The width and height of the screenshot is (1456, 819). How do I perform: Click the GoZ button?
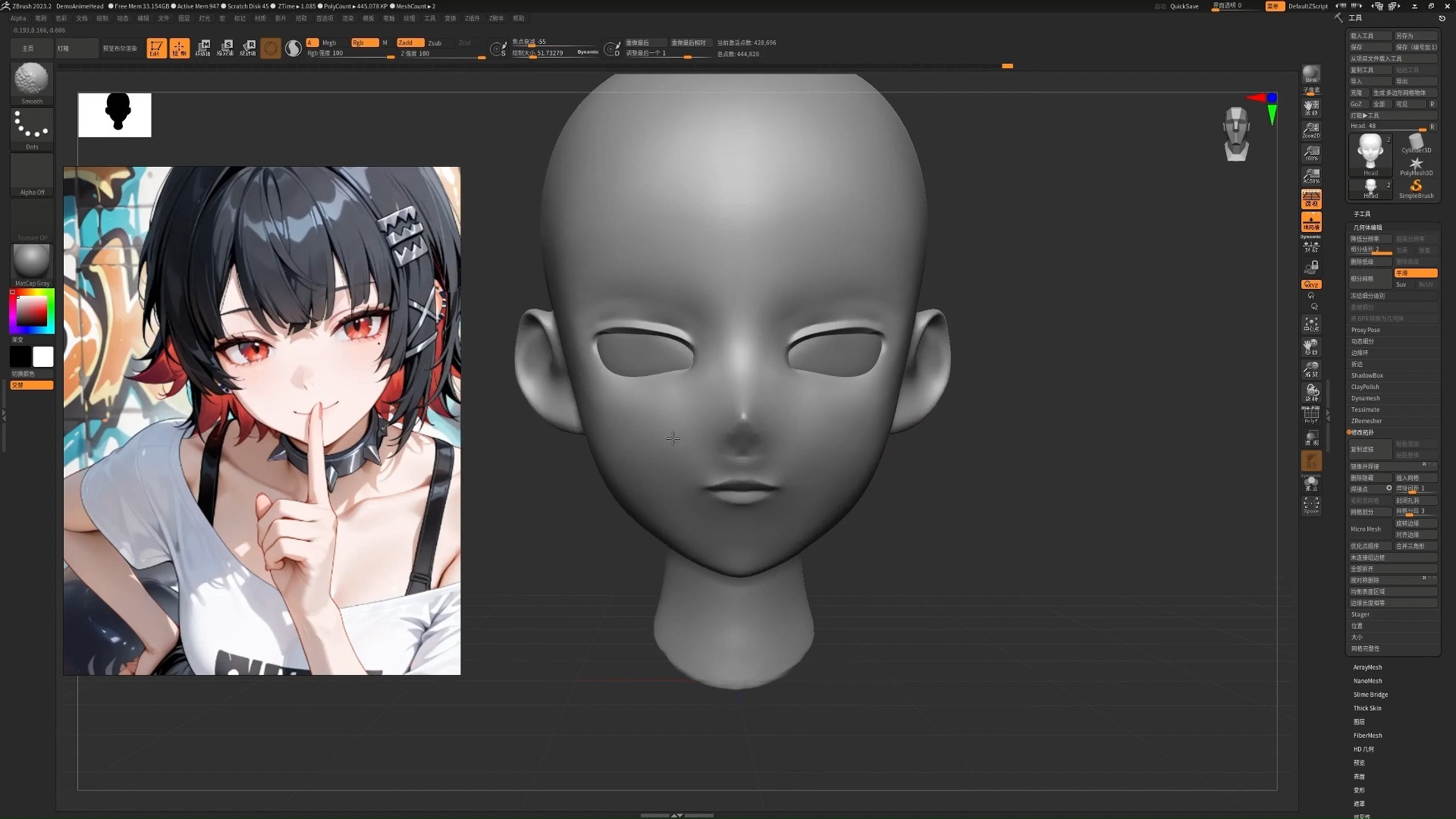tap(1357, 104)
